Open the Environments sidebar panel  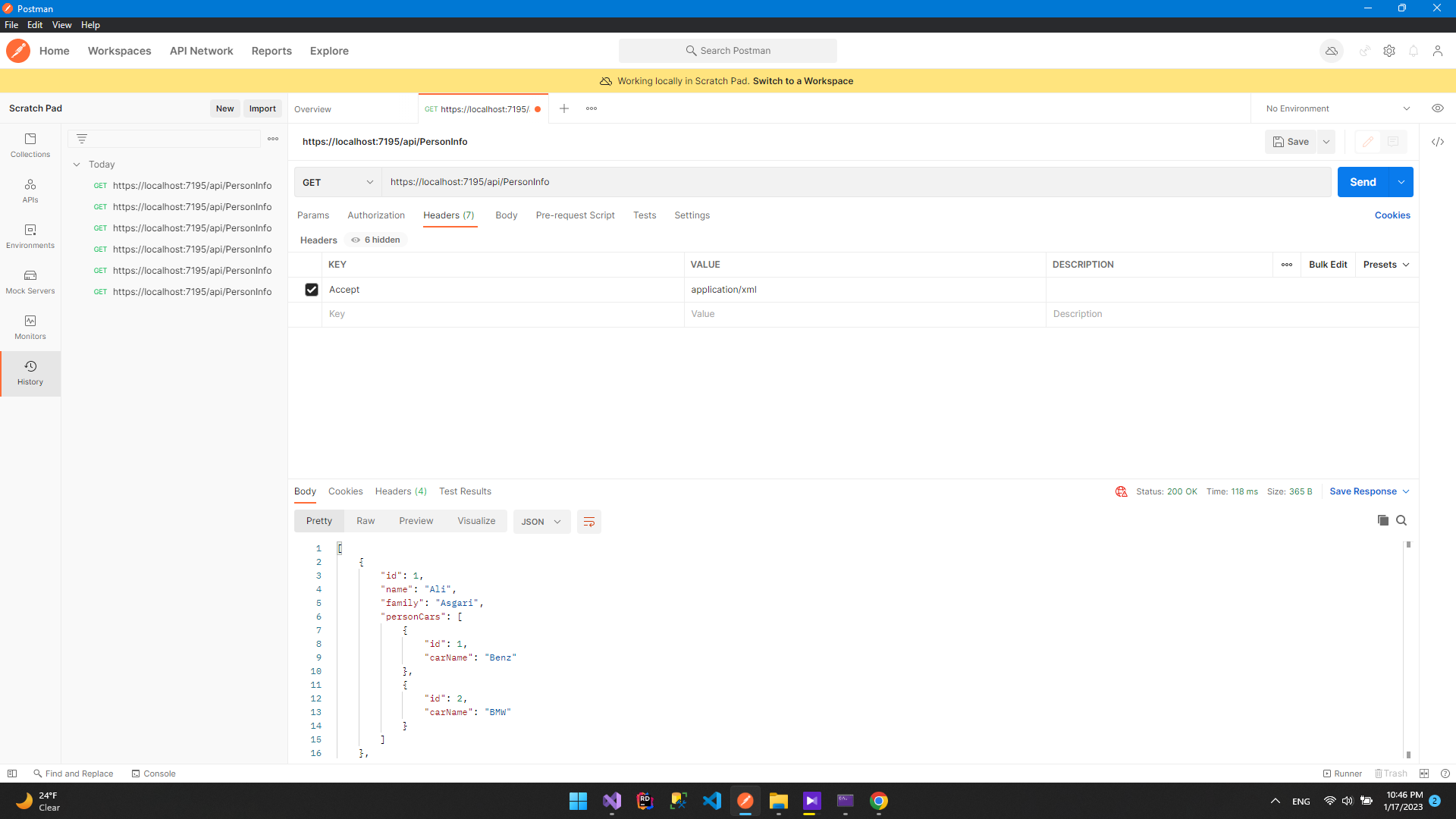(30, 236)
